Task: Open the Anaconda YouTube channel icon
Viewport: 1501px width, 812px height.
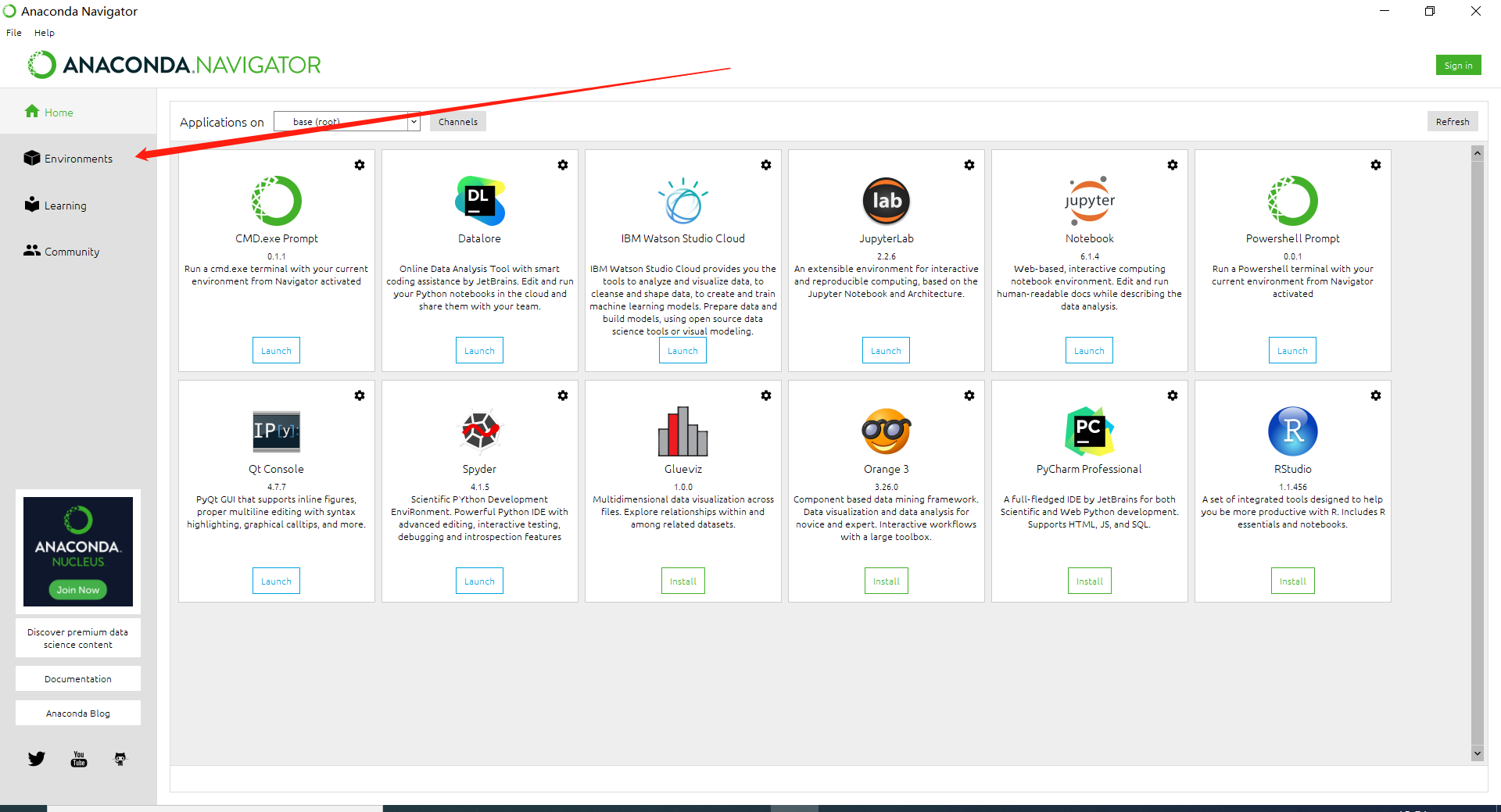Action: [79, 759]
